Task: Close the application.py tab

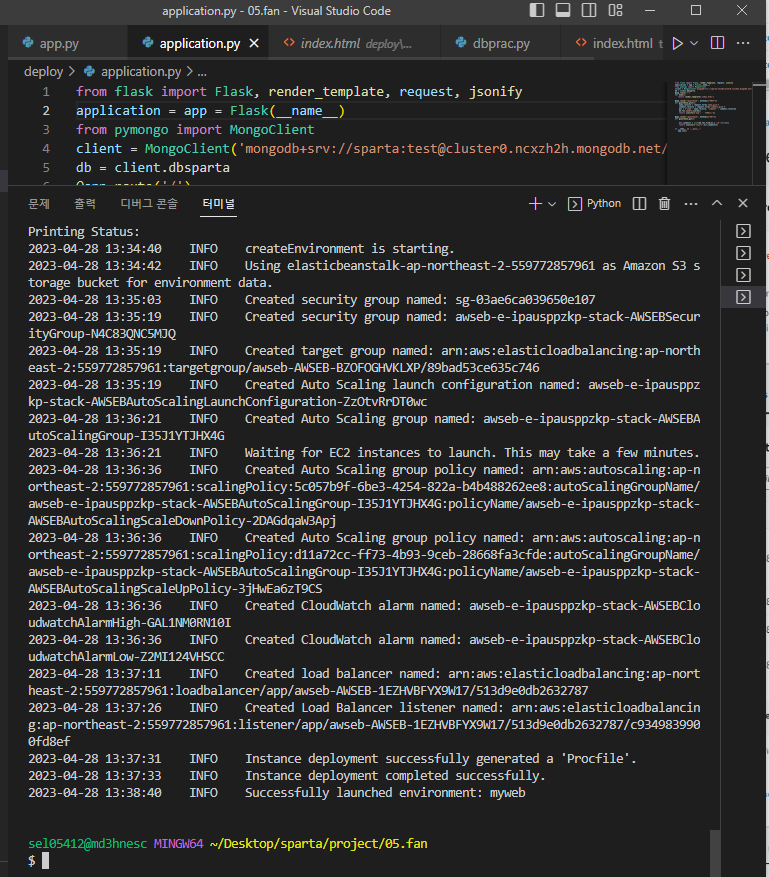Action: (254, 43)
